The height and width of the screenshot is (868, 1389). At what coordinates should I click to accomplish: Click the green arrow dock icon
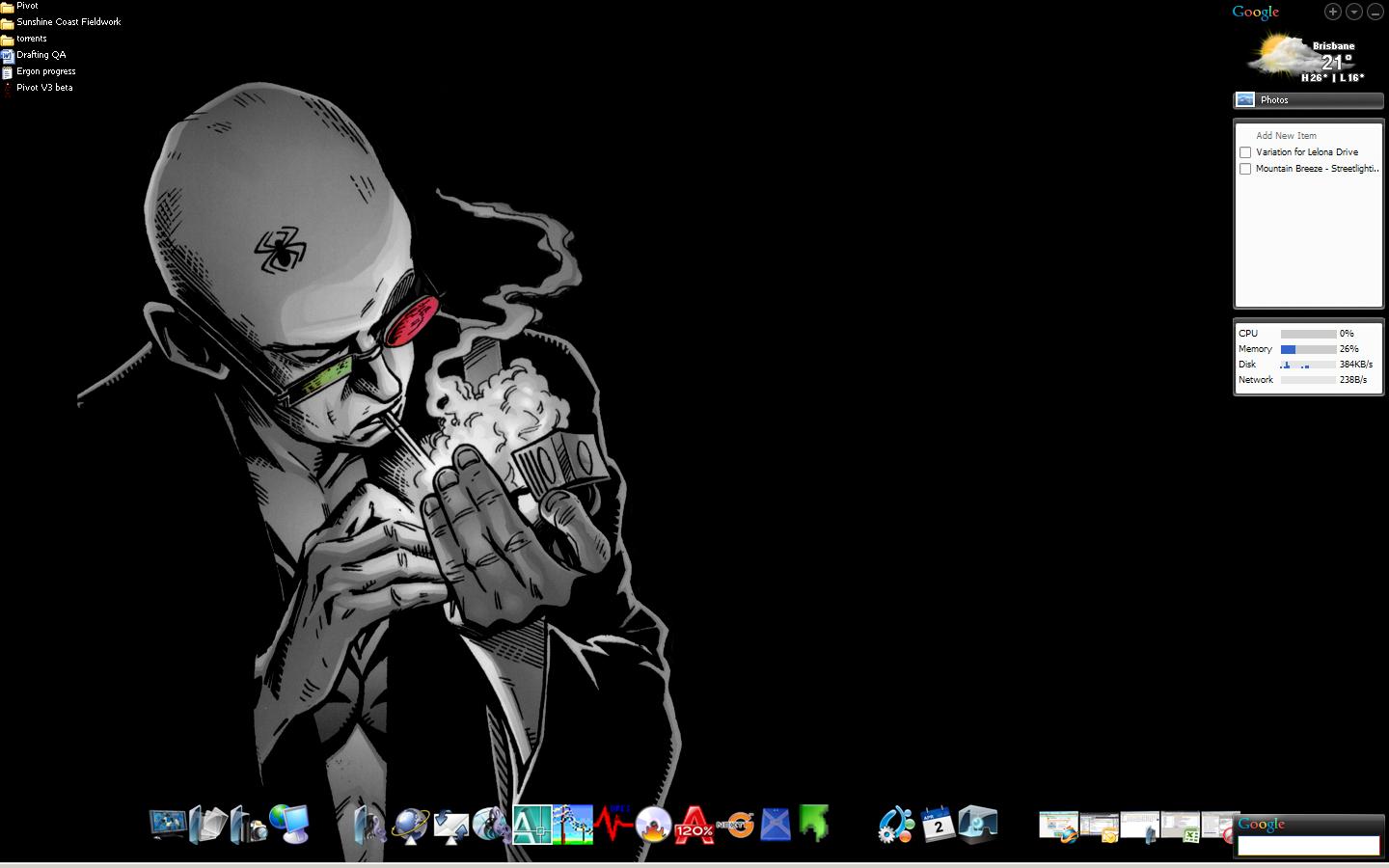point(814,824)
